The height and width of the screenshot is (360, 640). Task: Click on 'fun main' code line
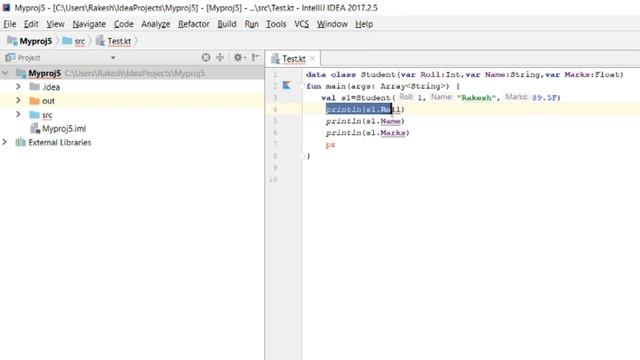[x=383, y=86]
